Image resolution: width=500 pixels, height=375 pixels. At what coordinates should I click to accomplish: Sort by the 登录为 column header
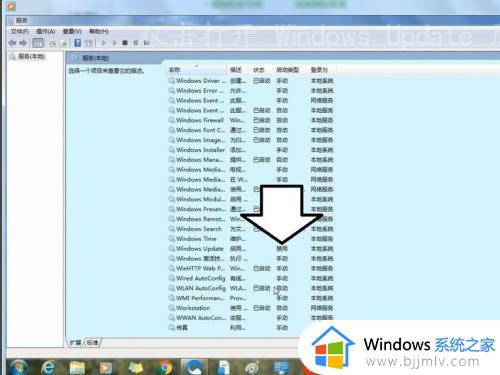coord(322,70)
